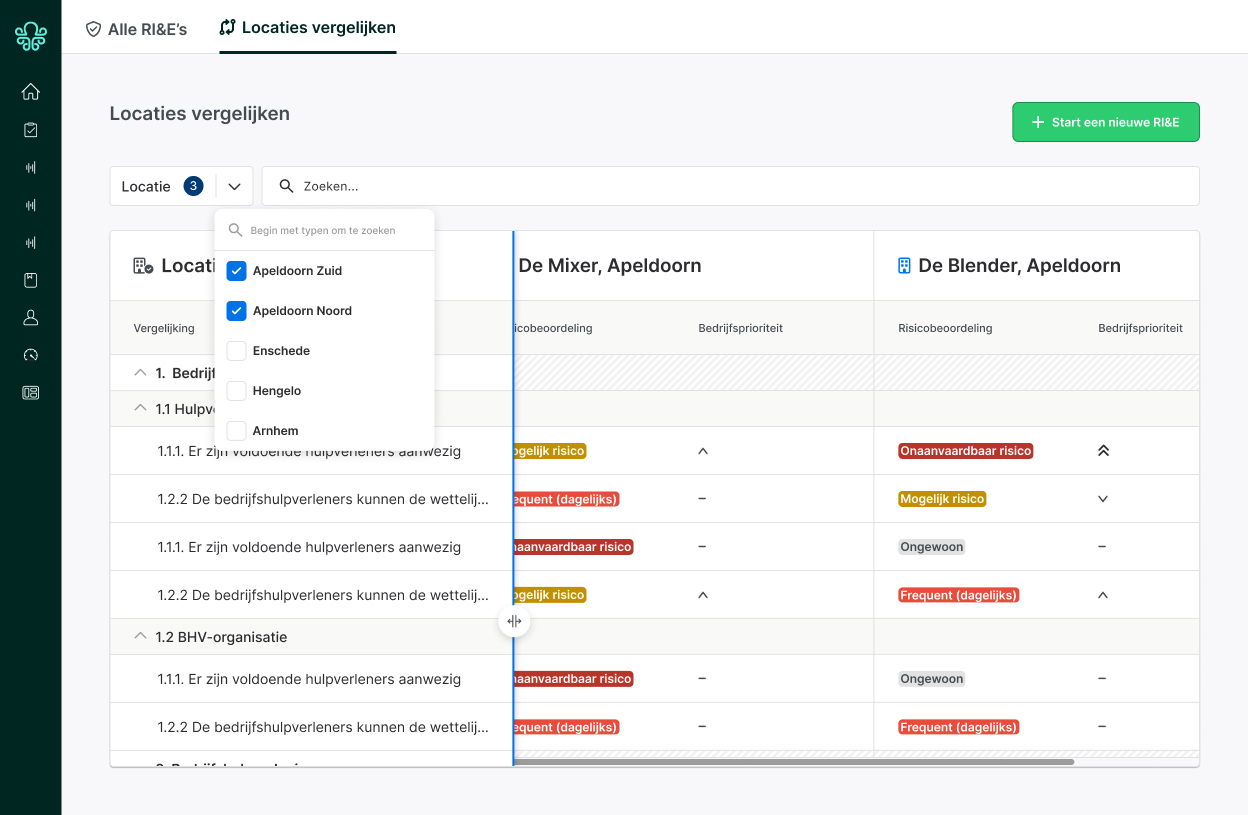Open the news layout sidebar icon
This screenshot has width=1248, height=815.
(x=31, y=393)
